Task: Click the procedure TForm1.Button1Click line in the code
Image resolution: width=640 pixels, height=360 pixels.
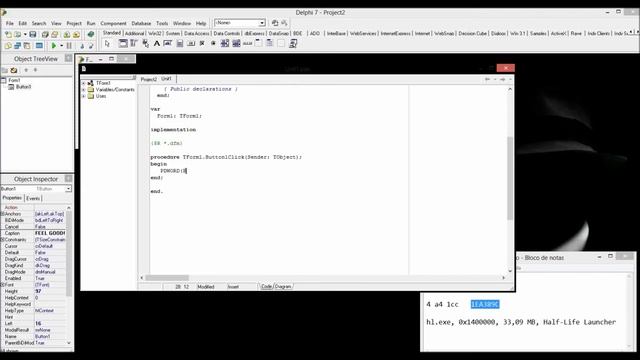Action: (x=226, y=157)
